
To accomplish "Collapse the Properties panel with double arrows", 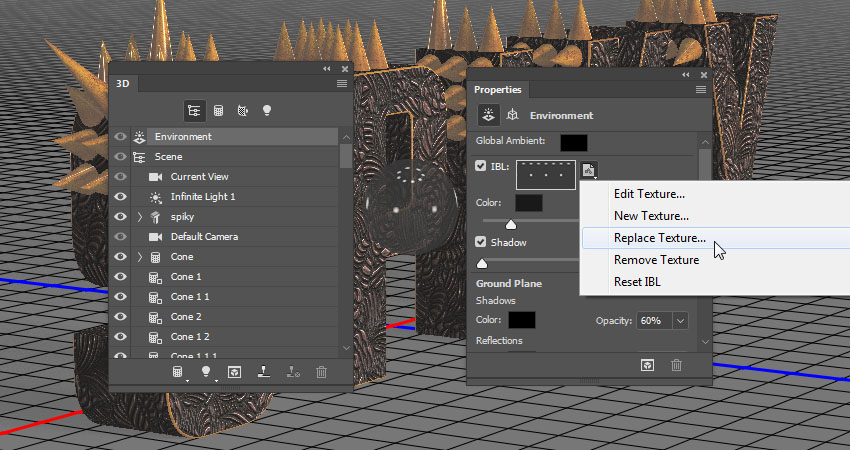I will coord(686,75).
